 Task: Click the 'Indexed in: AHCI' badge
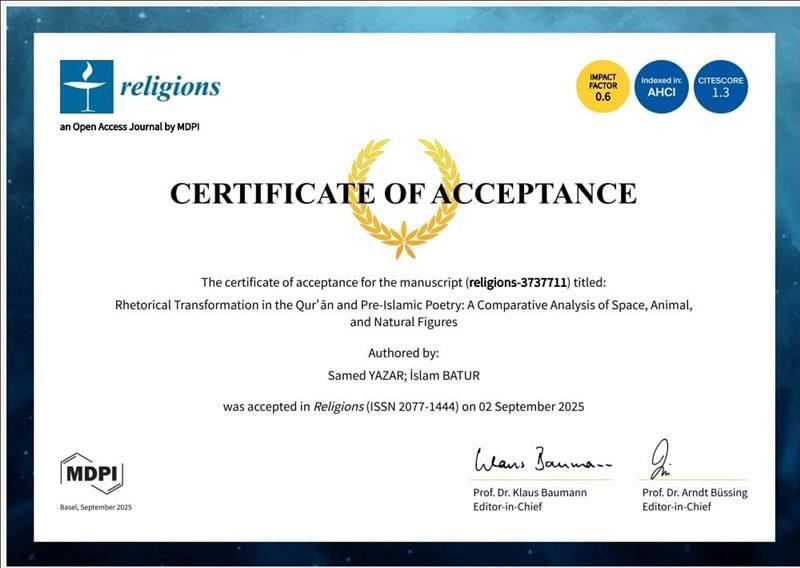click(x=661, y=86)
